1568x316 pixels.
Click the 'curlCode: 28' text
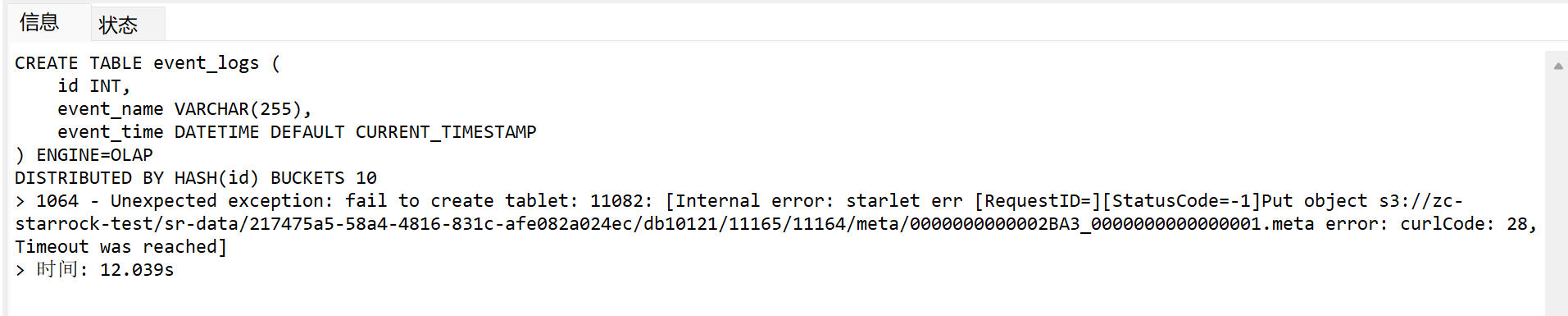[x=1463, y=224]
